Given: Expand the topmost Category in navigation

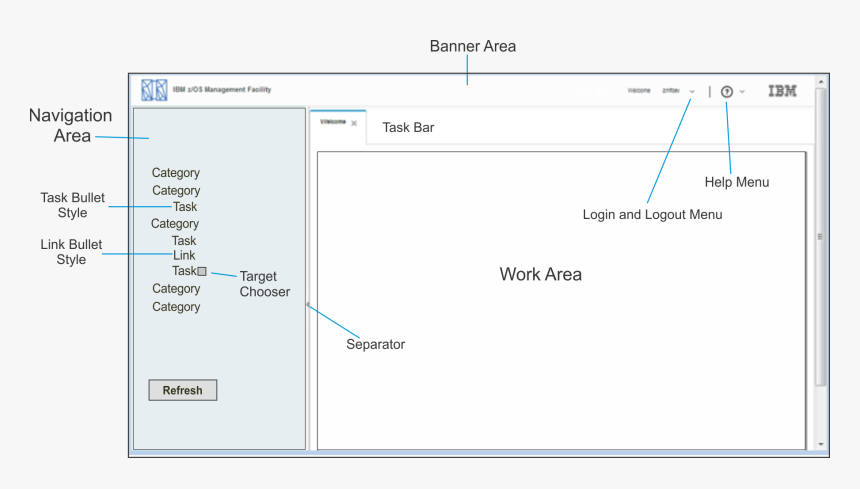Looking at the screenshot, I should click(176, 173).
